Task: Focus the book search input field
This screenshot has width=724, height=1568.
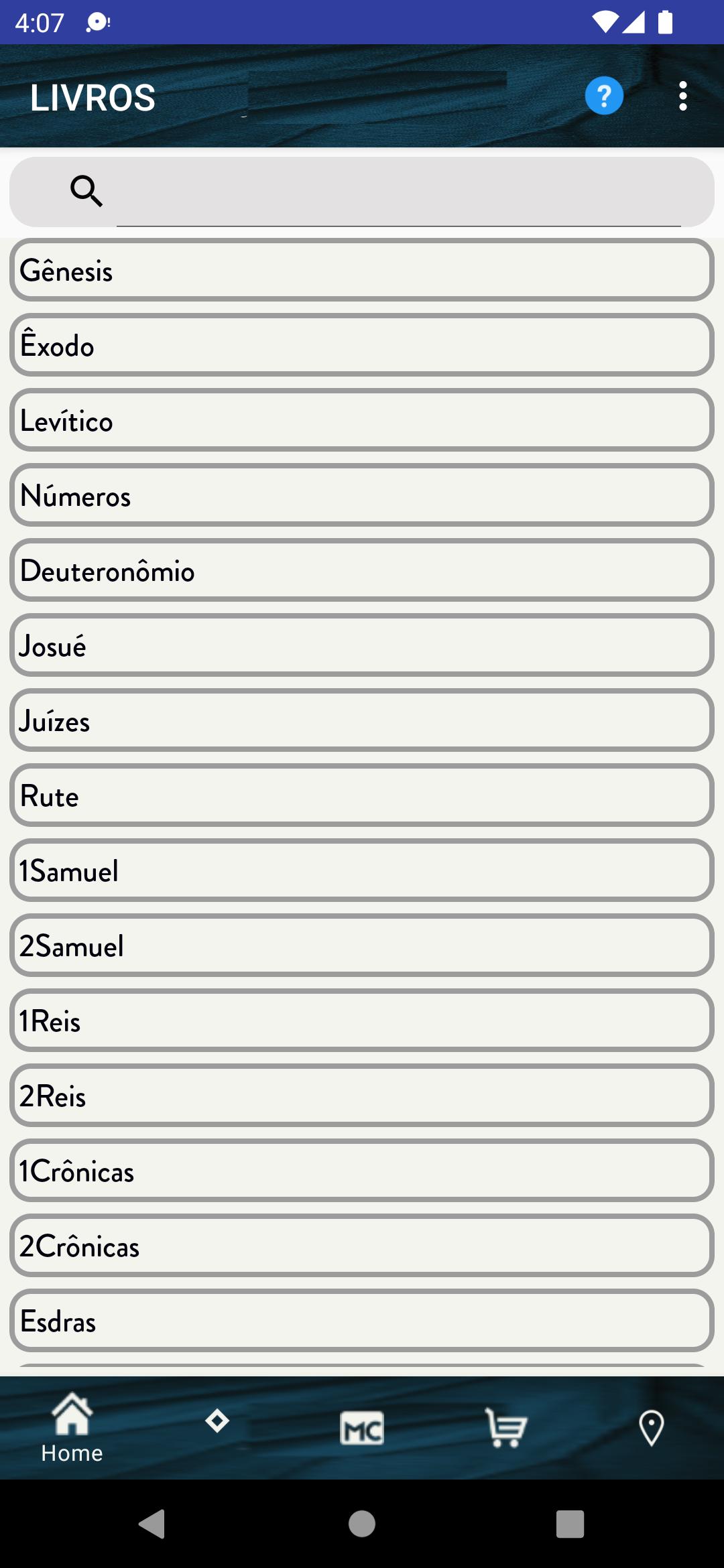Action: (x=399, y=193)
